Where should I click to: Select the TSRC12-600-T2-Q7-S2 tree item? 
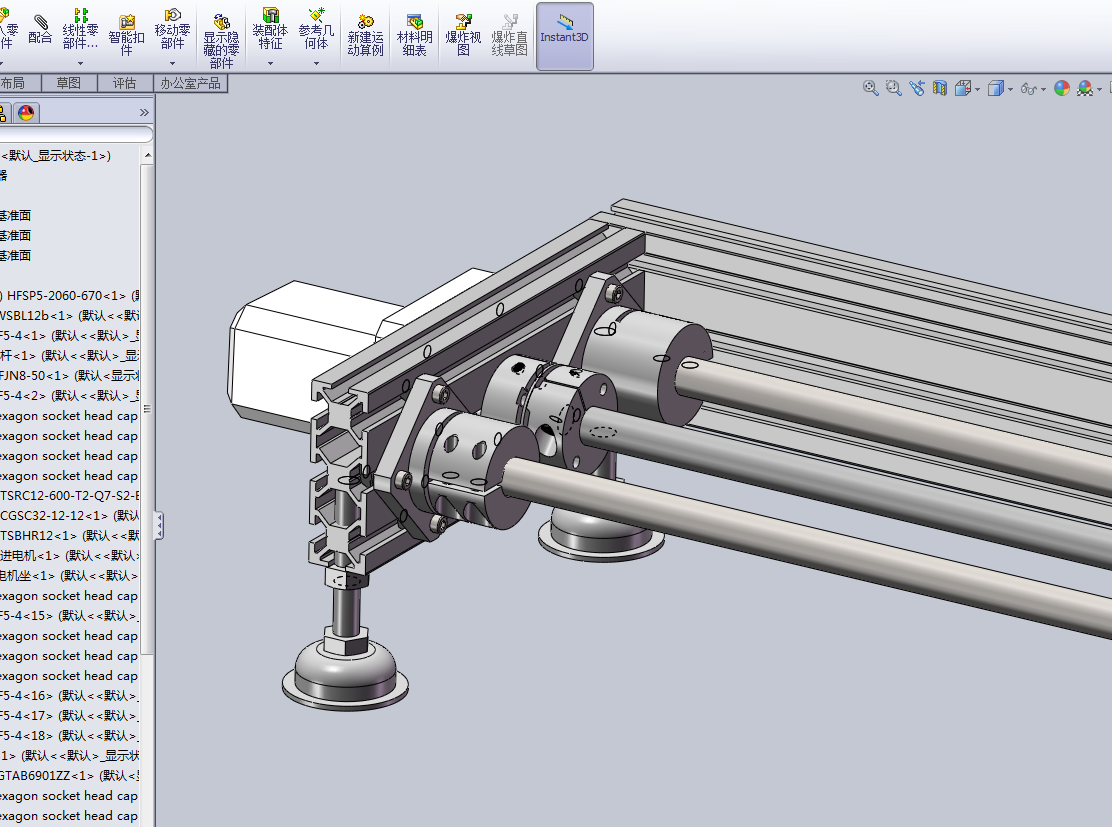coord(70,496)
